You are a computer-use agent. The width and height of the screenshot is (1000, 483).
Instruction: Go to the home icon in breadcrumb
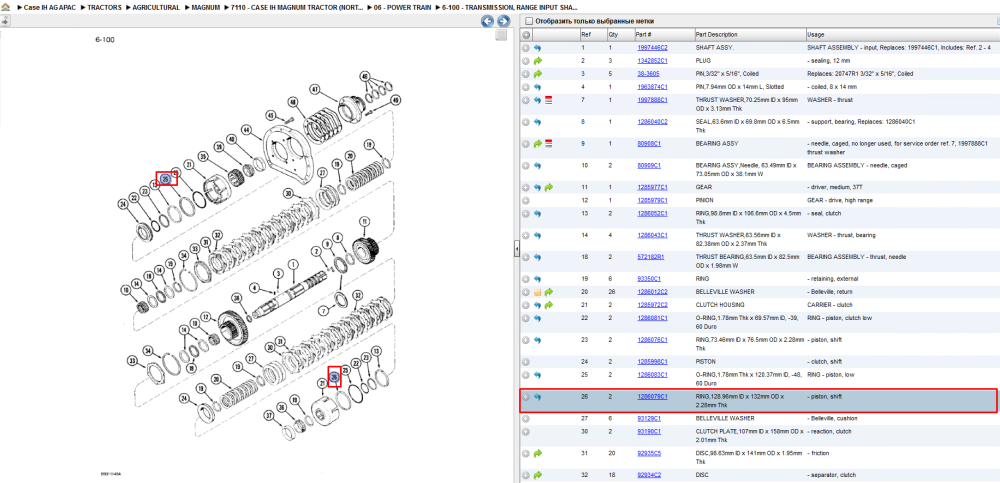4,7
